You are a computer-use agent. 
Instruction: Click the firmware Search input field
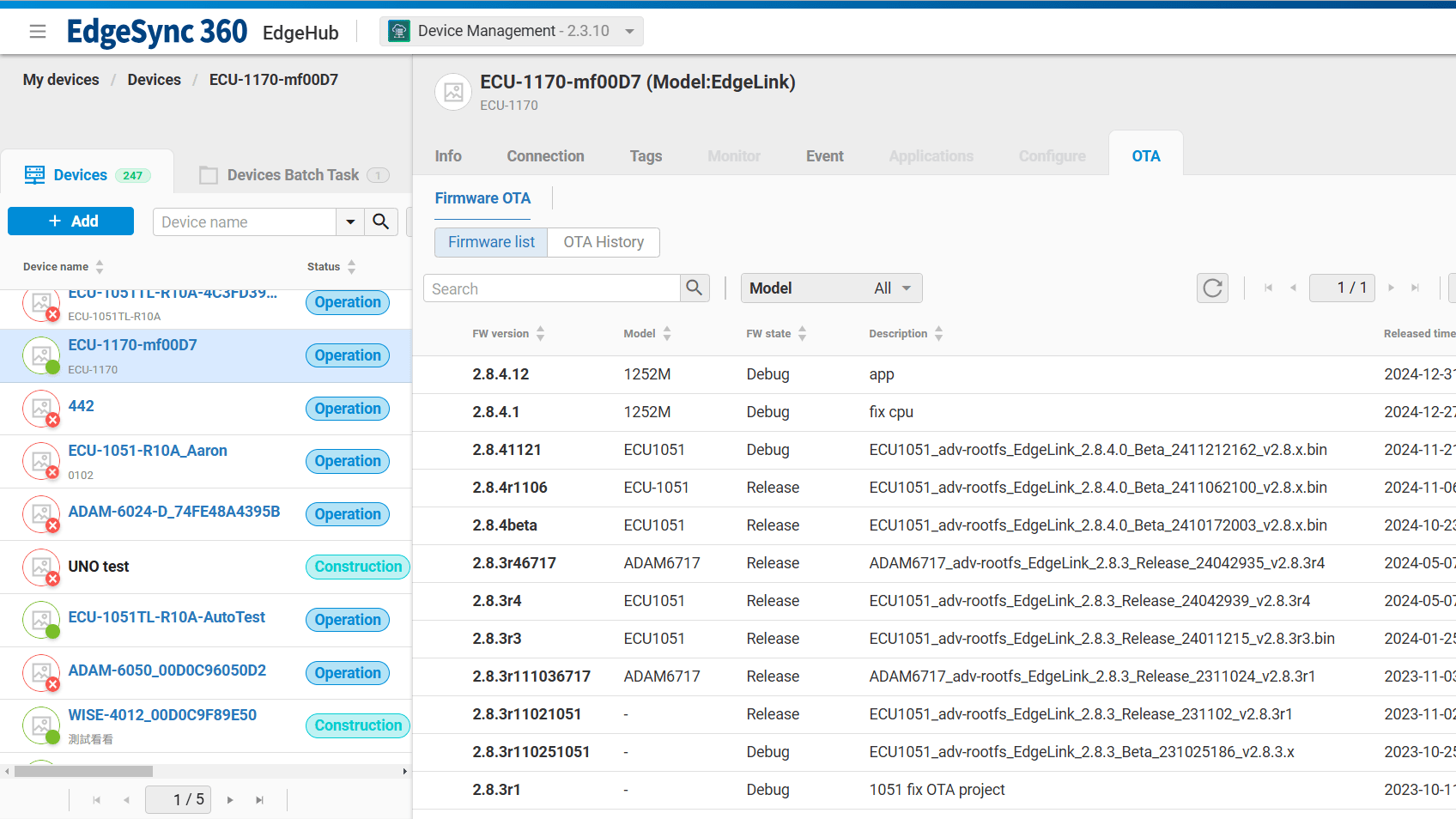pos(552,288)
